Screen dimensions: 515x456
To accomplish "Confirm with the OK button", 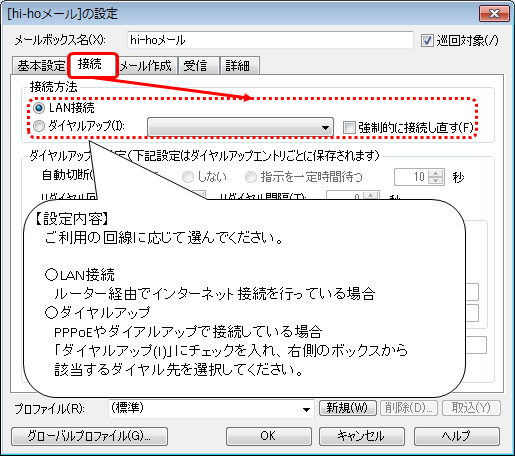I will (x=269, y=436).
